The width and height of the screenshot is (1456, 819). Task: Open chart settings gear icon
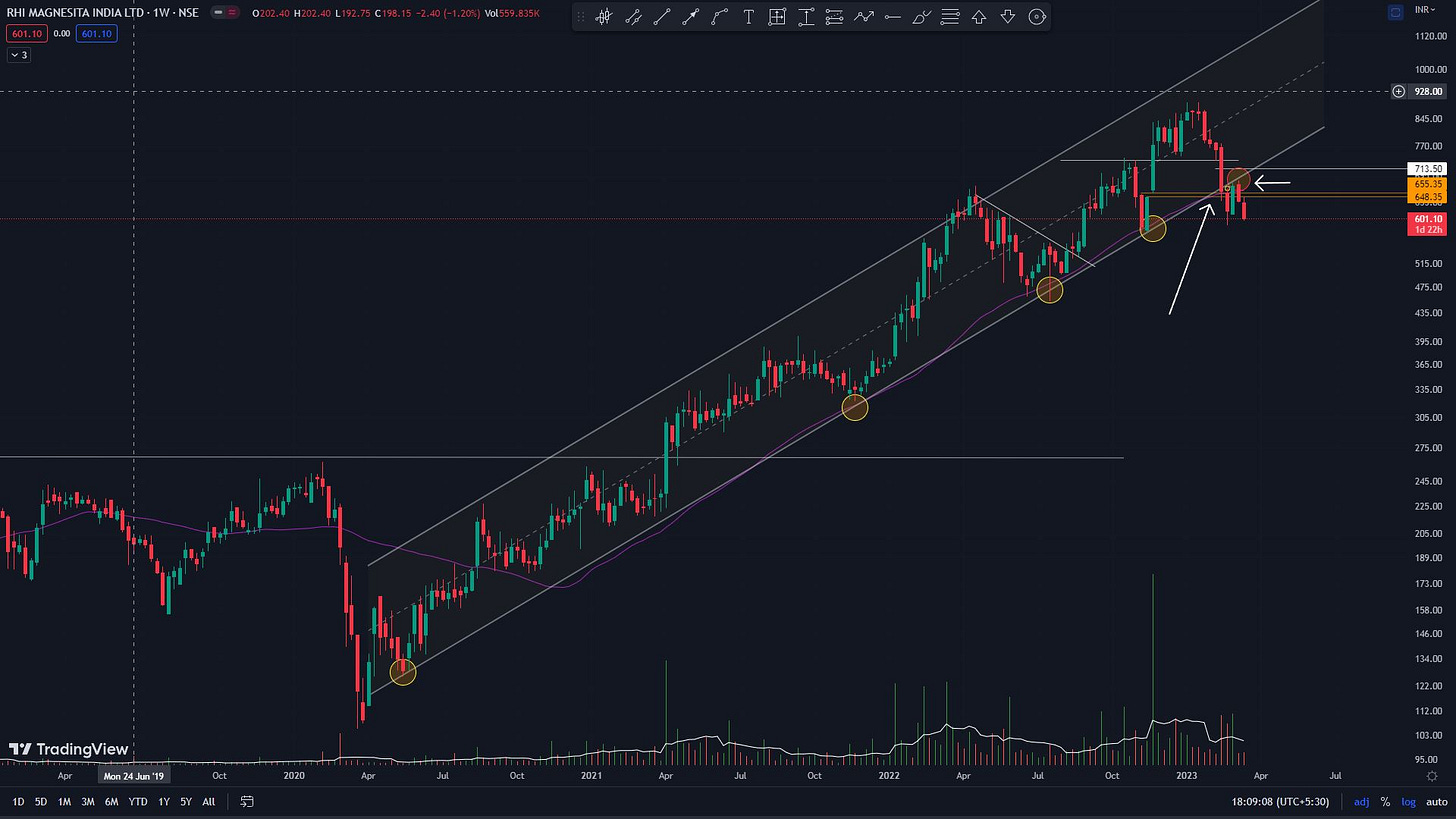coord(1433,776)
